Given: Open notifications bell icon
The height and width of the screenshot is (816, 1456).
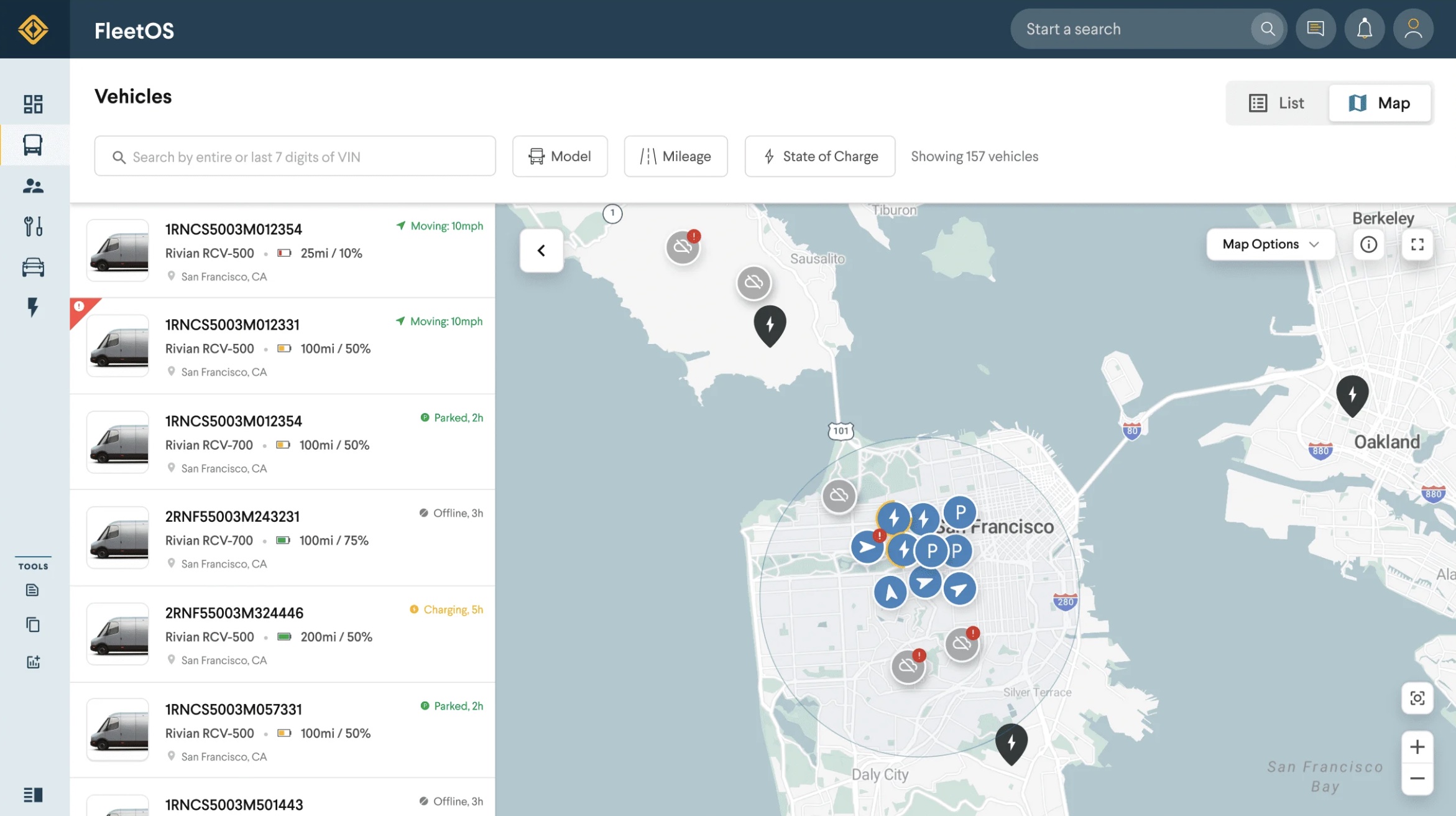Looking at the screenshot, I should pyautogui.click(x=1365, y=29).
